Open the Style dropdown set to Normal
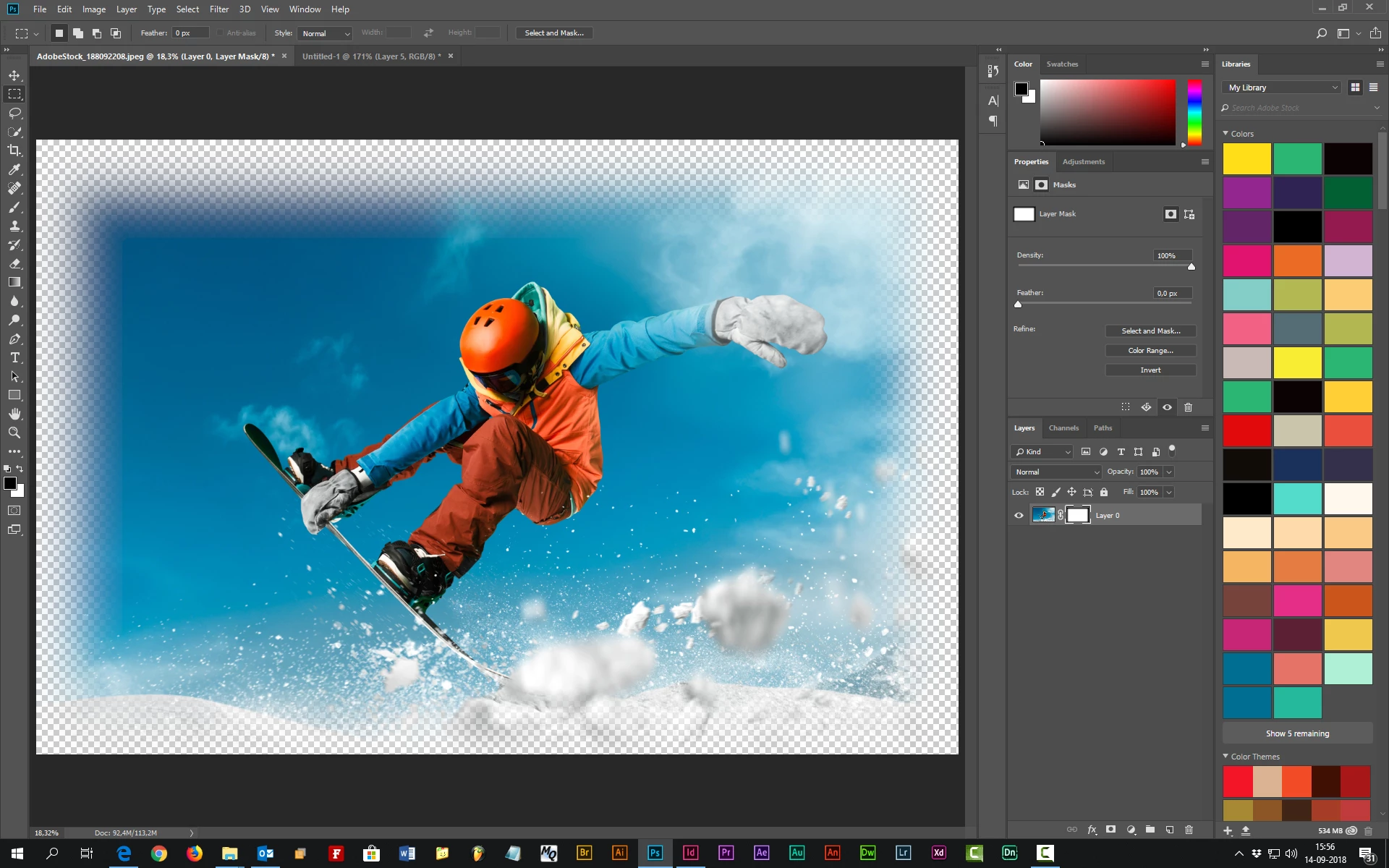1389x868 pixels. coord(324,33)
